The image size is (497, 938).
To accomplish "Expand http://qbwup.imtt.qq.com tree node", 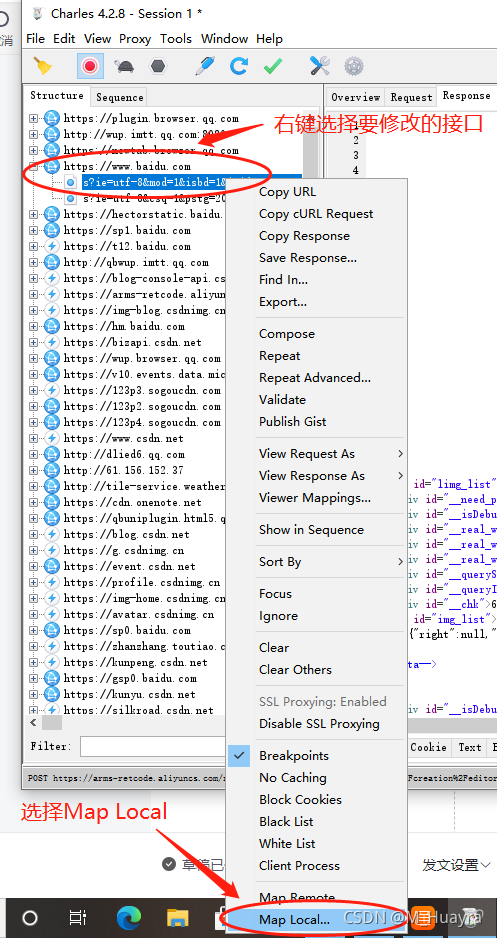I will coord(33,263).
